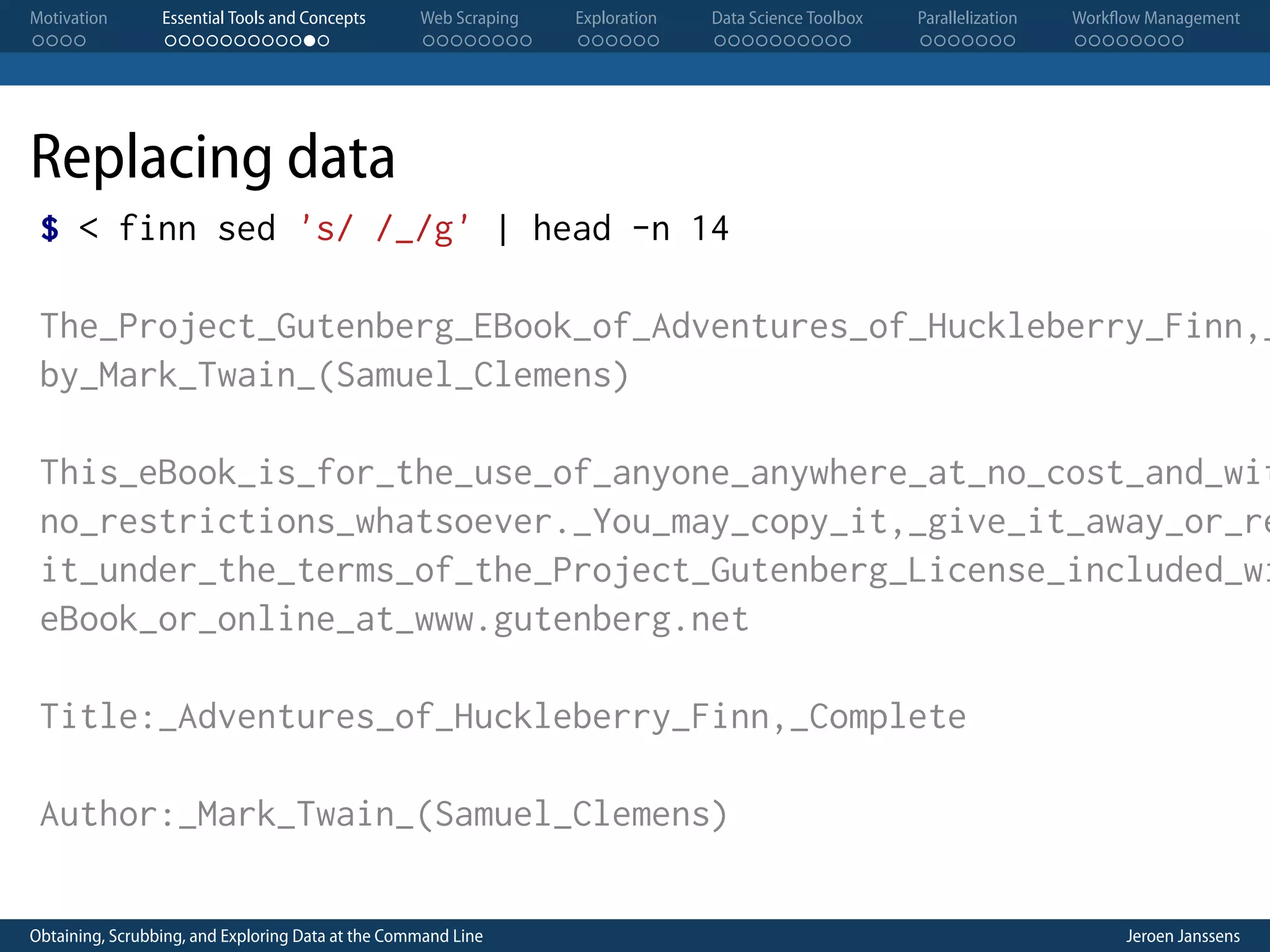Click the 'Replacing data' slide heading
This screenshot has height=952, width=1270.
(x=213, y=157)
